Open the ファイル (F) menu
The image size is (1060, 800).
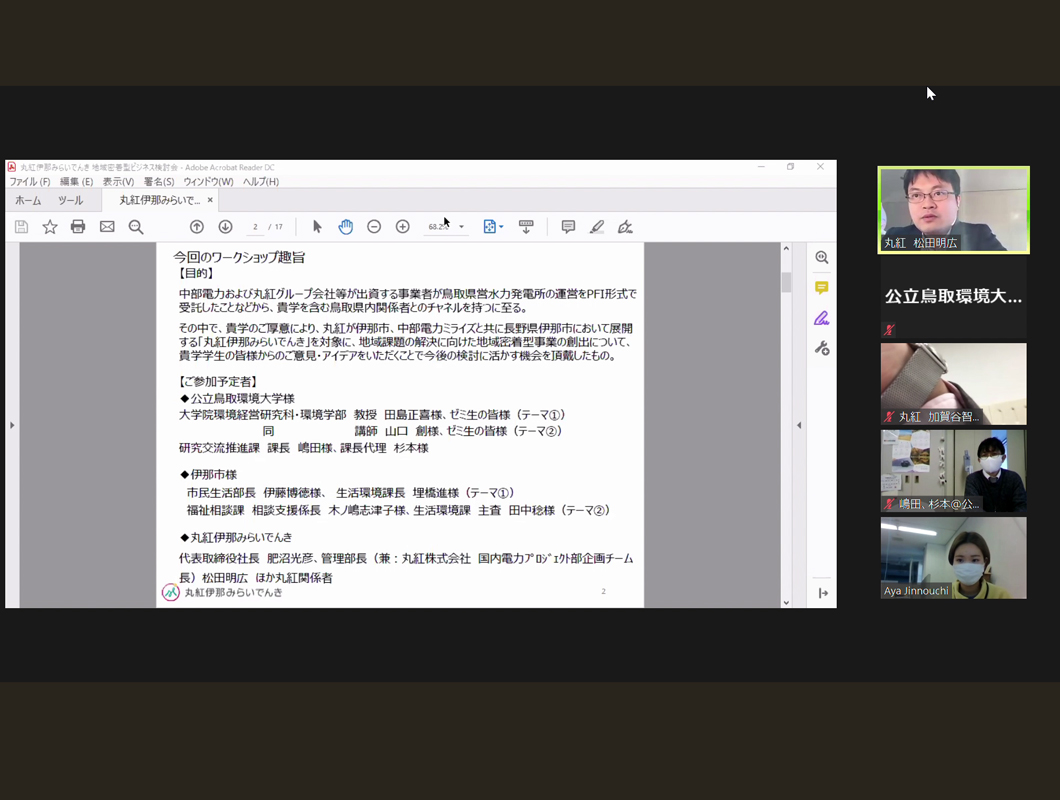pos(30,182)
